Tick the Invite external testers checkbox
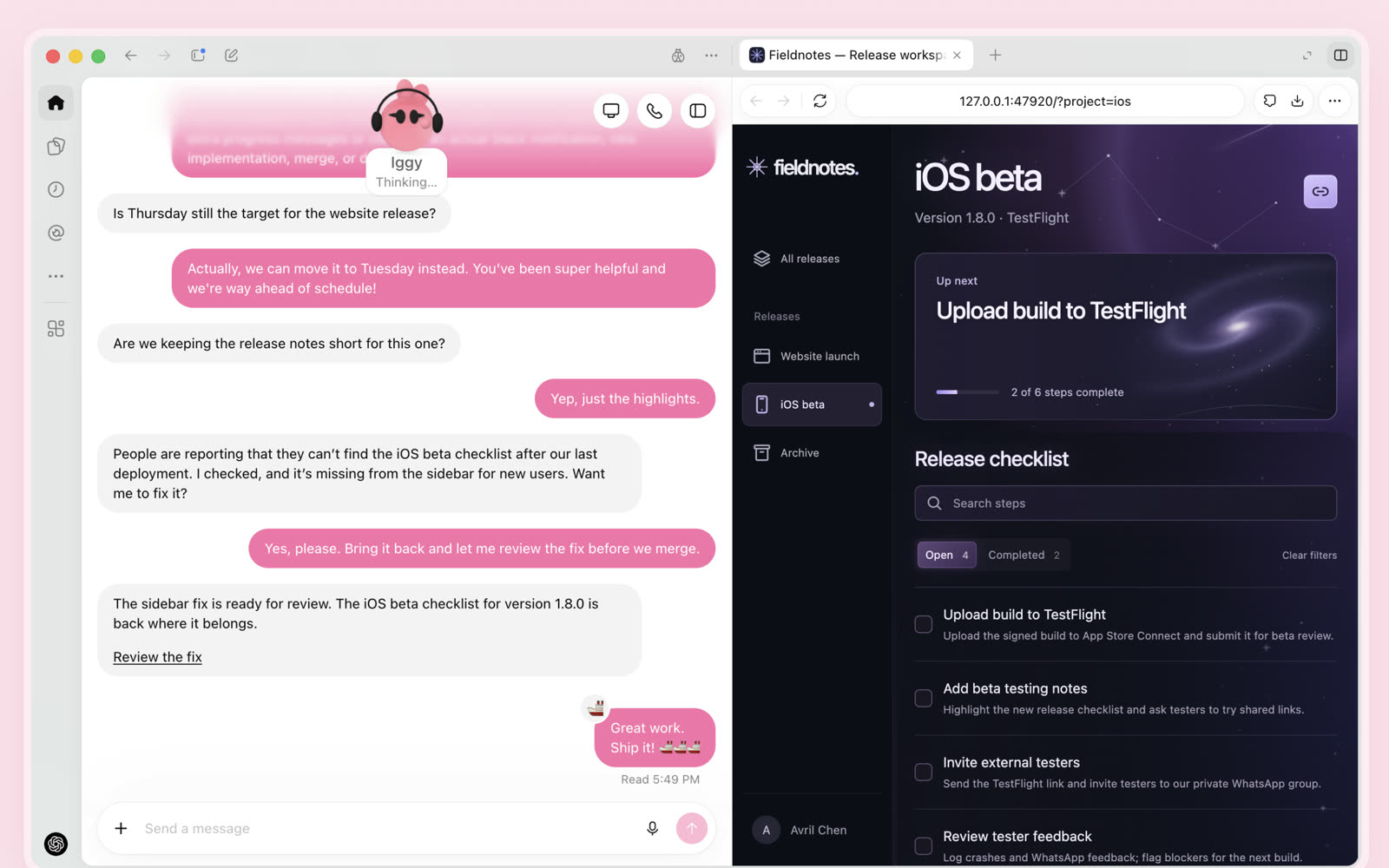This screenshot has height=868, width=1389. click(x=924, y=772)
